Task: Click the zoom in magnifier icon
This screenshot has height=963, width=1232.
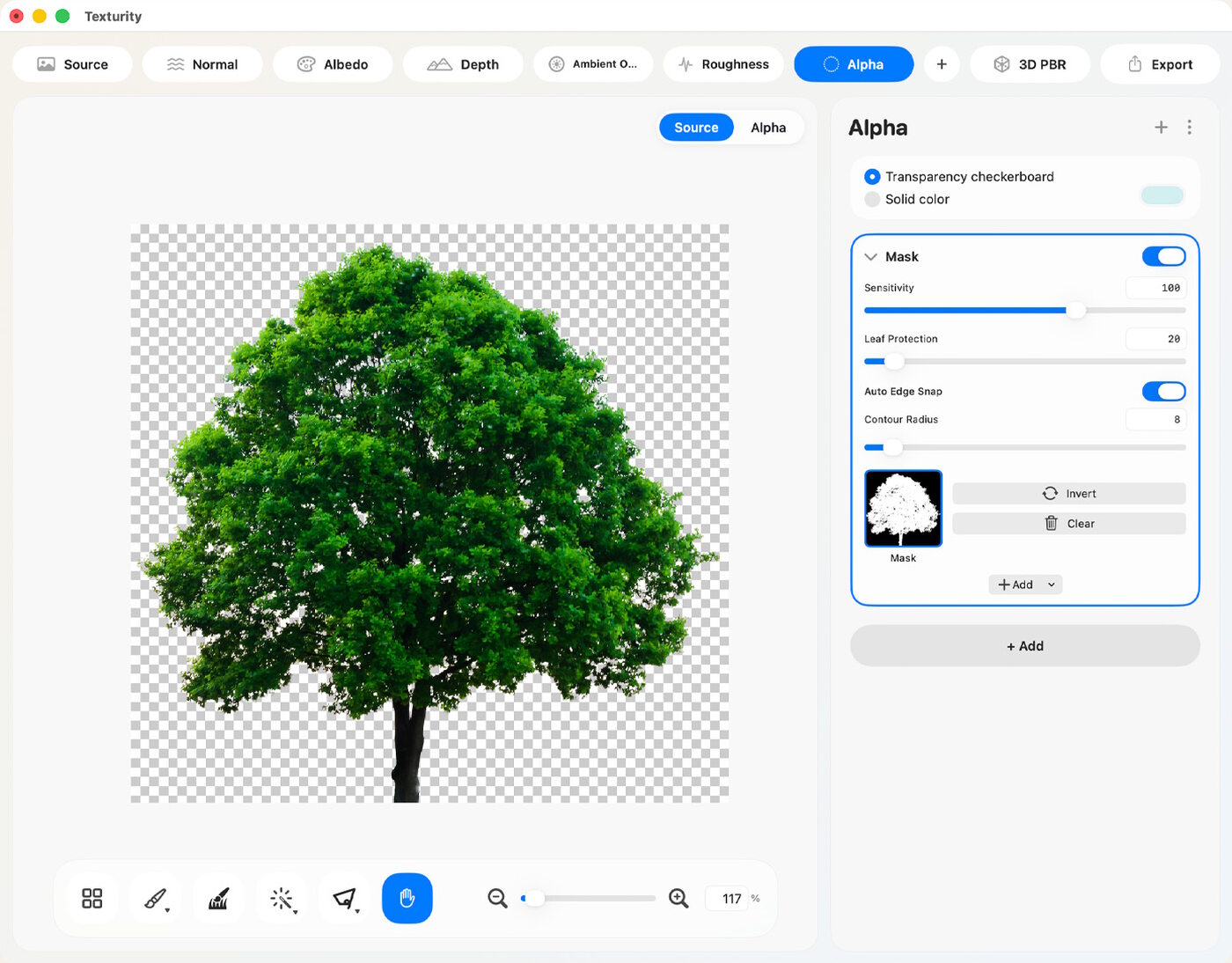Action: (x=678, y=898)
